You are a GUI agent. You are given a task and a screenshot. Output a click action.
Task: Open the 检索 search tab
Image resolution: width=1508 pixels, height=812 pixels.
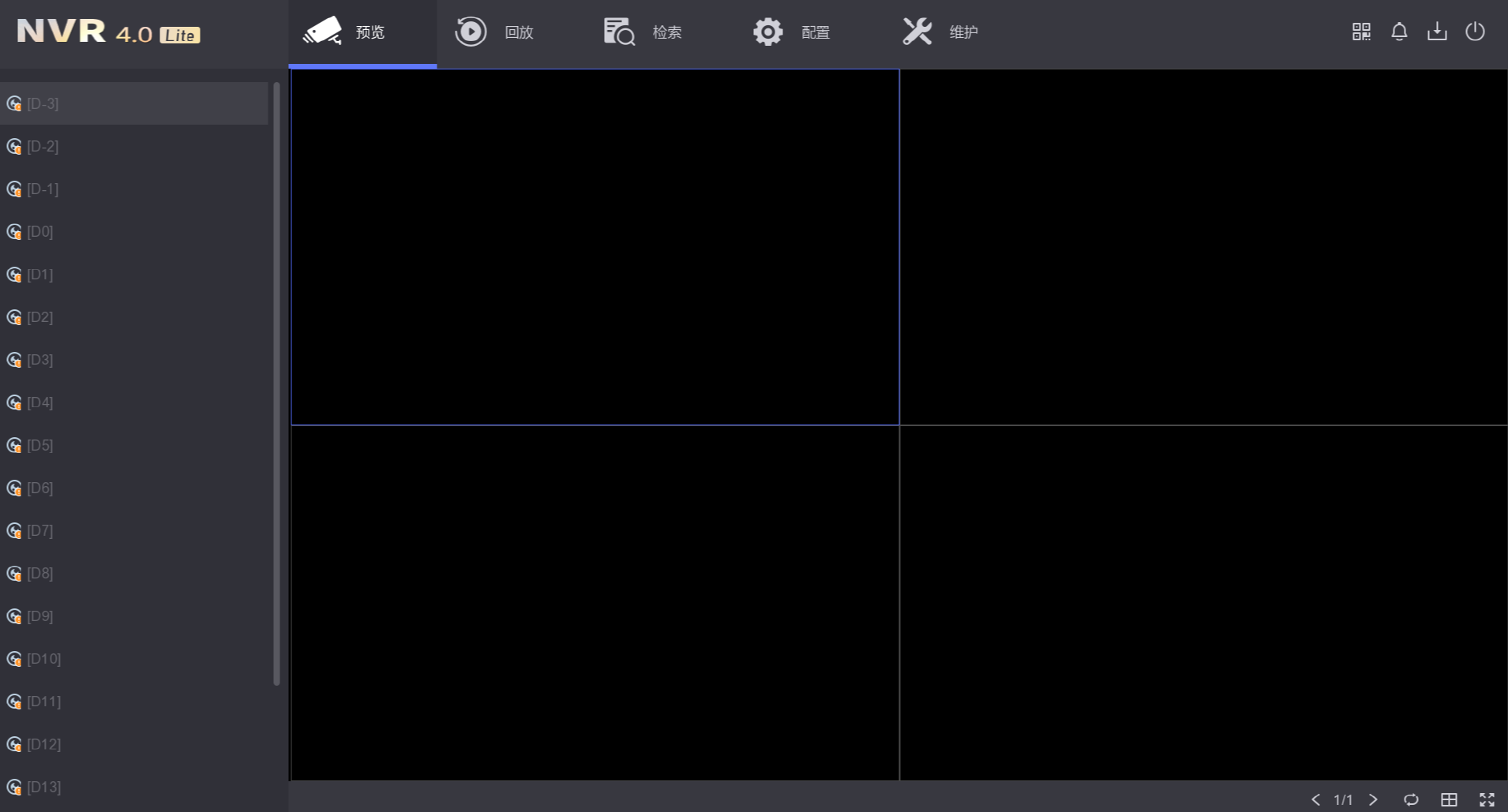[643, 32]
